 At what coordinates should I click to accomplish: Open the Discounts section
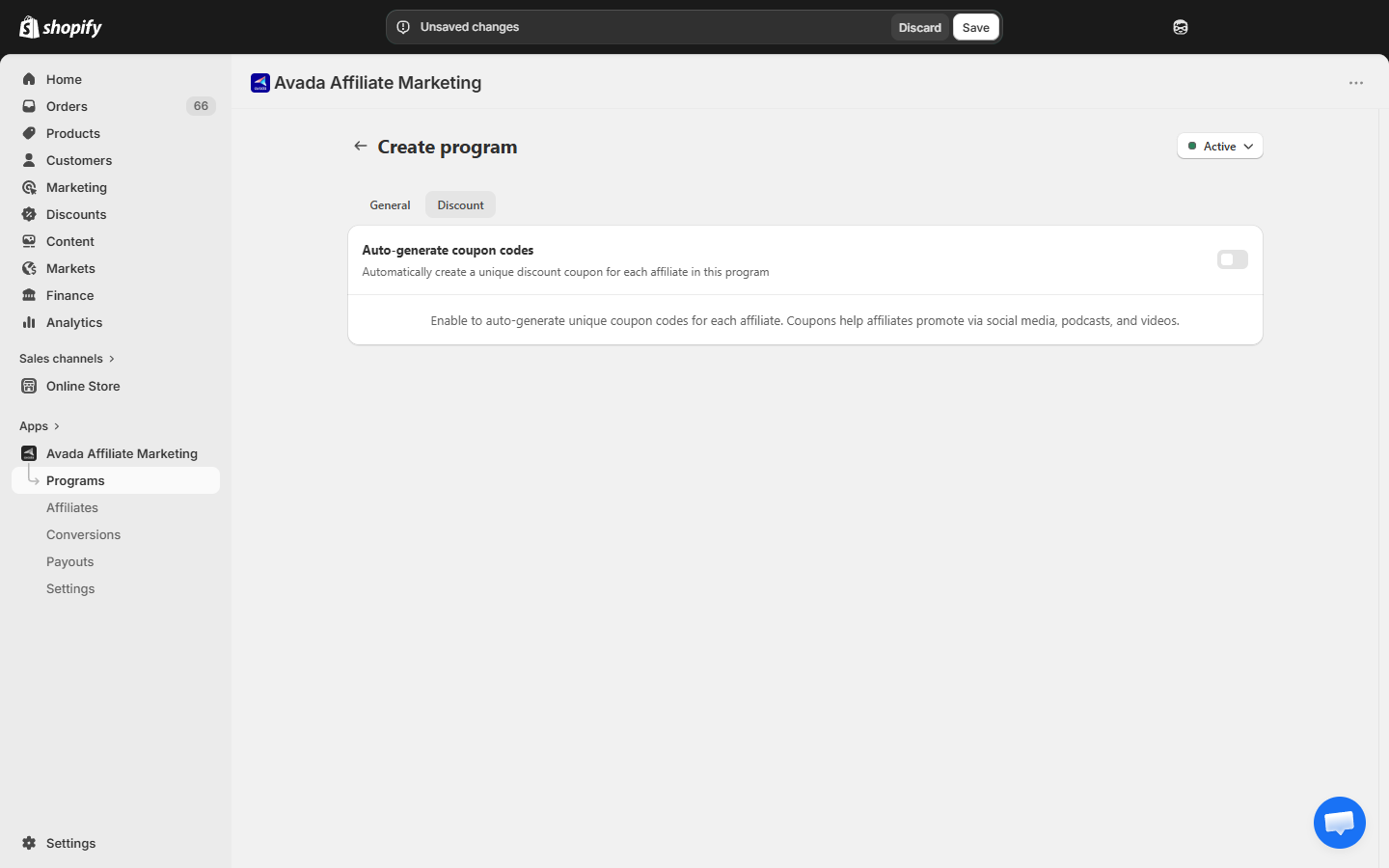coord(76,214)
